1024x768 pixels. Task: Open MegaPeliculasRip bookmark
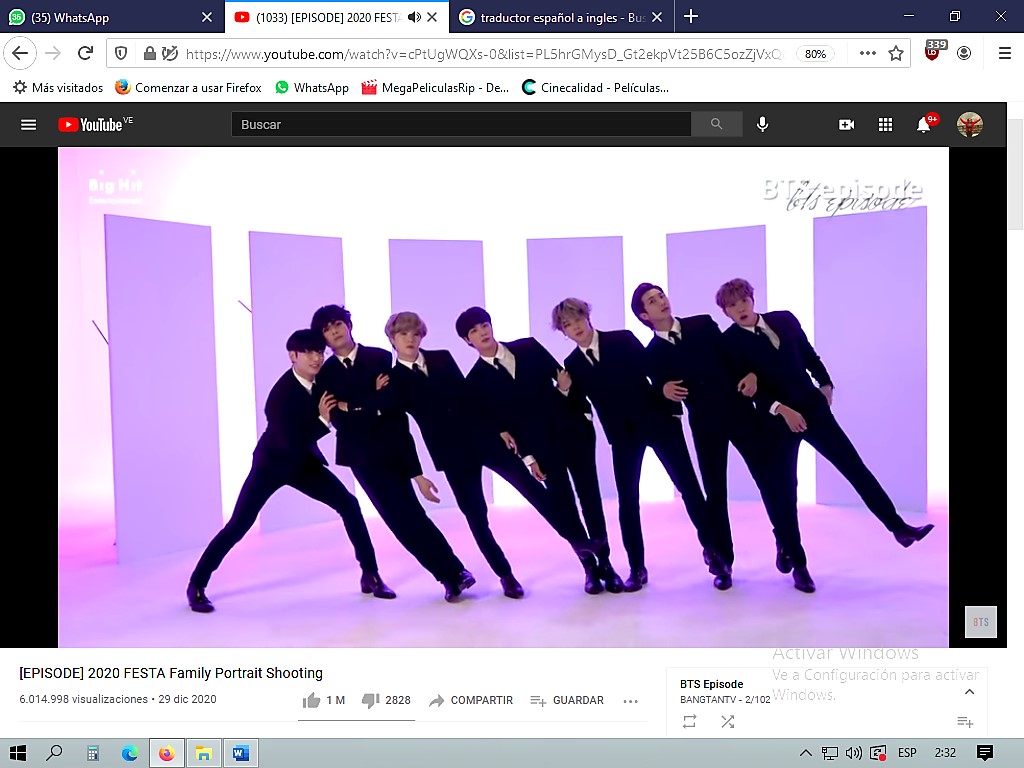436,88
